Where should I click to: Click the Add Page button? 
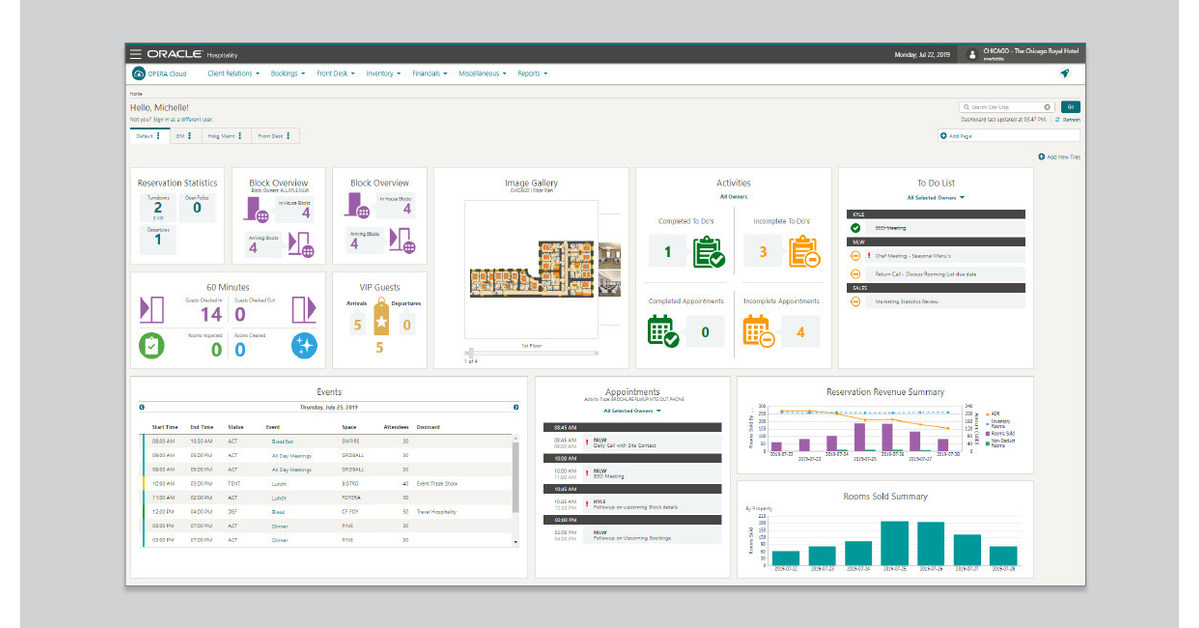[957, 135]
